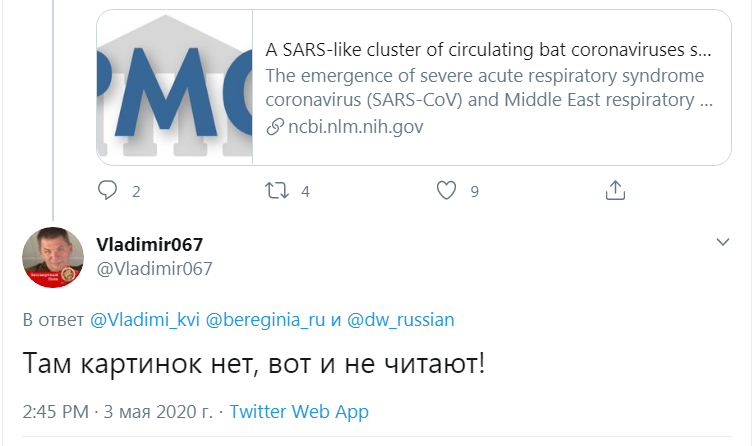Click the Twitter Web App source link
Viewport: 753px width, 446px height.
click(x=299, y=412)
